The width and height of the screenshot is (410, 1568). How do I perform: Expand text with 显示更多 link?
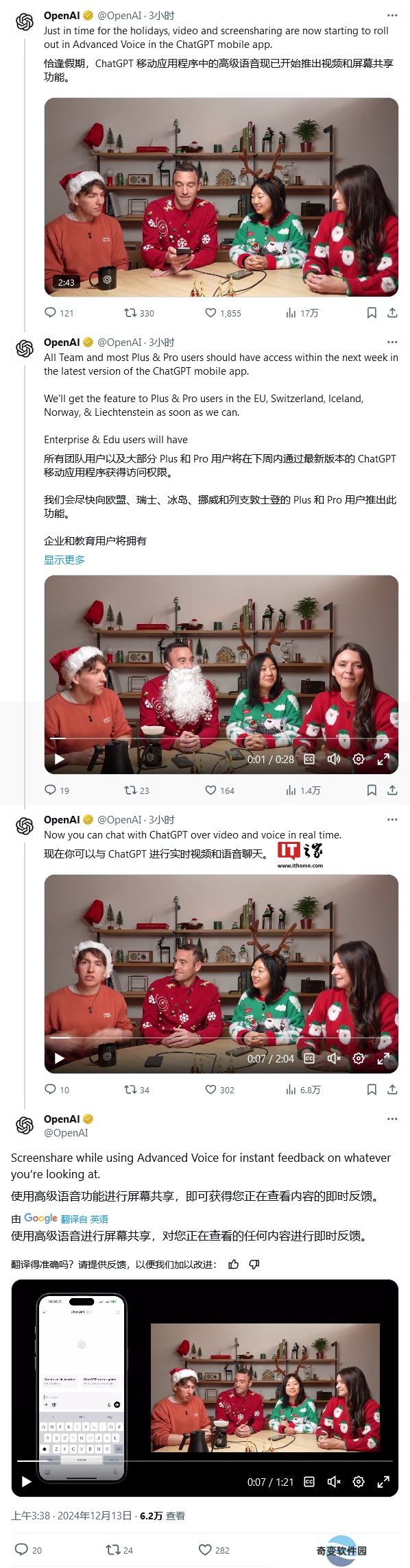click(x=64, y=560)
